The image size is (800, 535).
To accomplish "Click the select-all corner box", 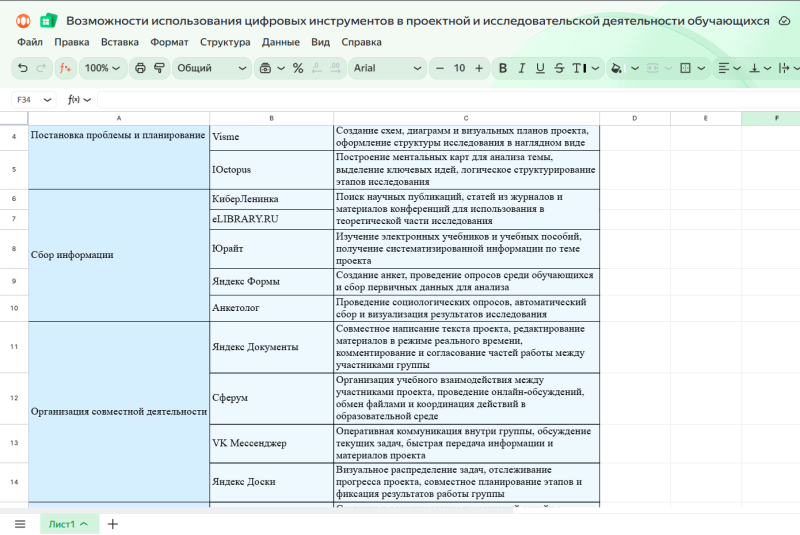I will pyautogui.click(x=14, y=118).
